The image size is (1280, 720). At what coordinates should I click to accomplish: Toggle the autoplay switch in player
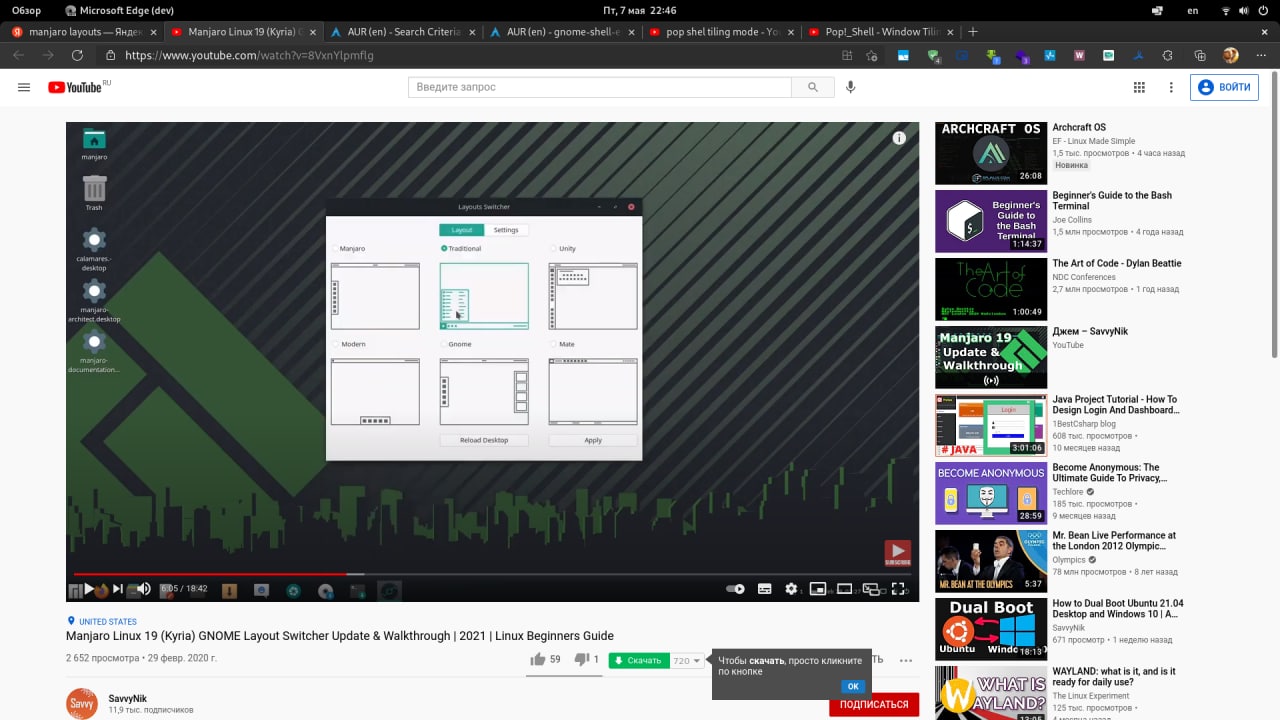click(x=736, y=589)
